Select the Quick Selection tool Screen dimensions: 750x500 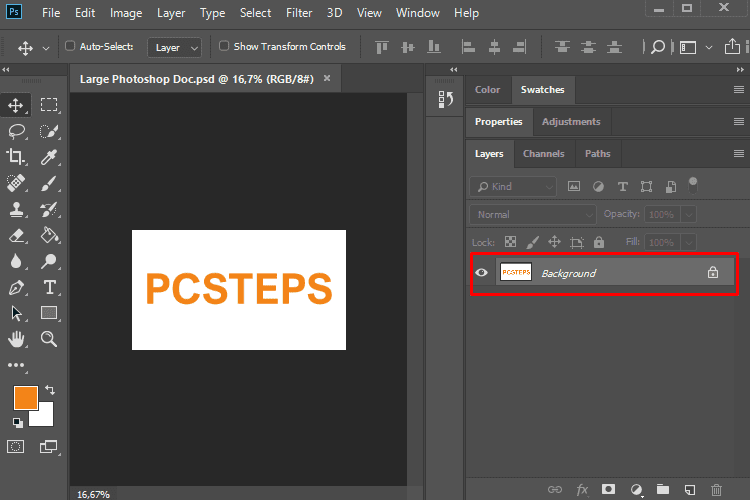click(x=49, y=131)
